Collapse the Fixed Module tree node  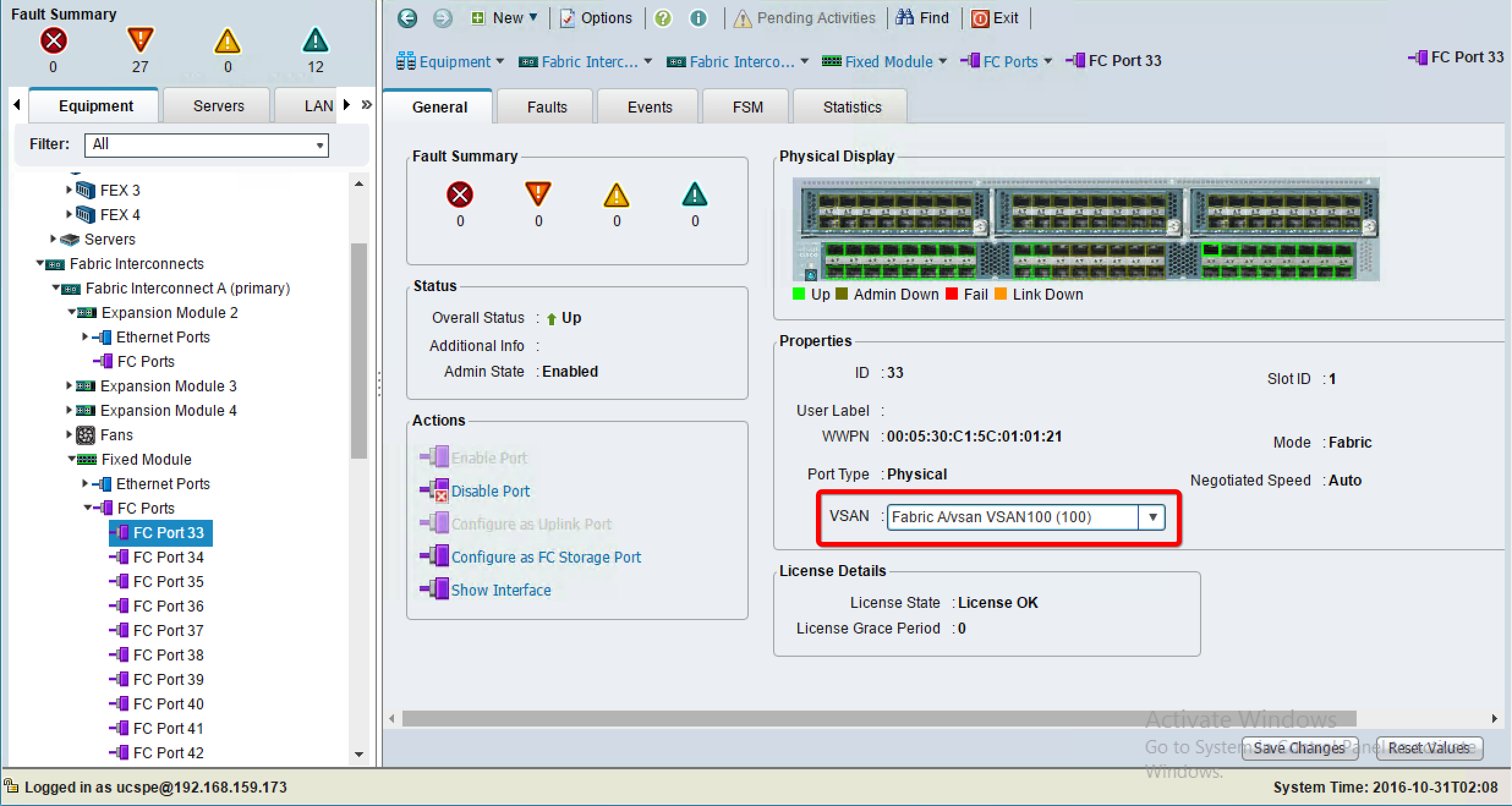point(71,459)
